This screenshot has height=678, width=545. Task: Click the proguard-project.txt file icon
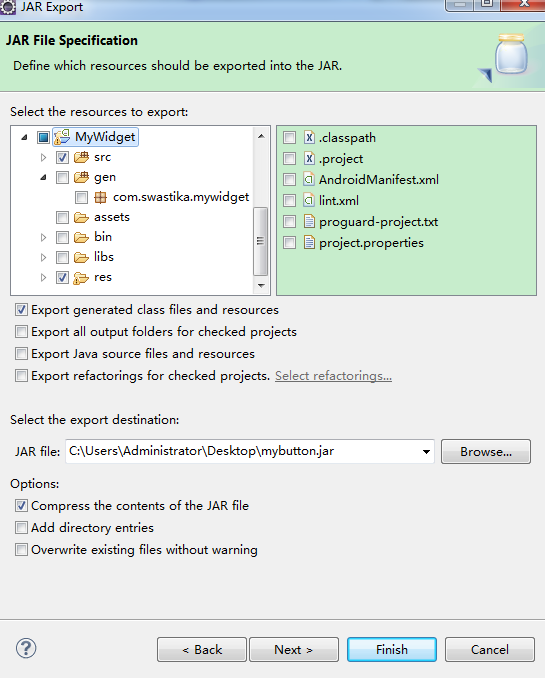pyautogui.click(x=309, y=221)
